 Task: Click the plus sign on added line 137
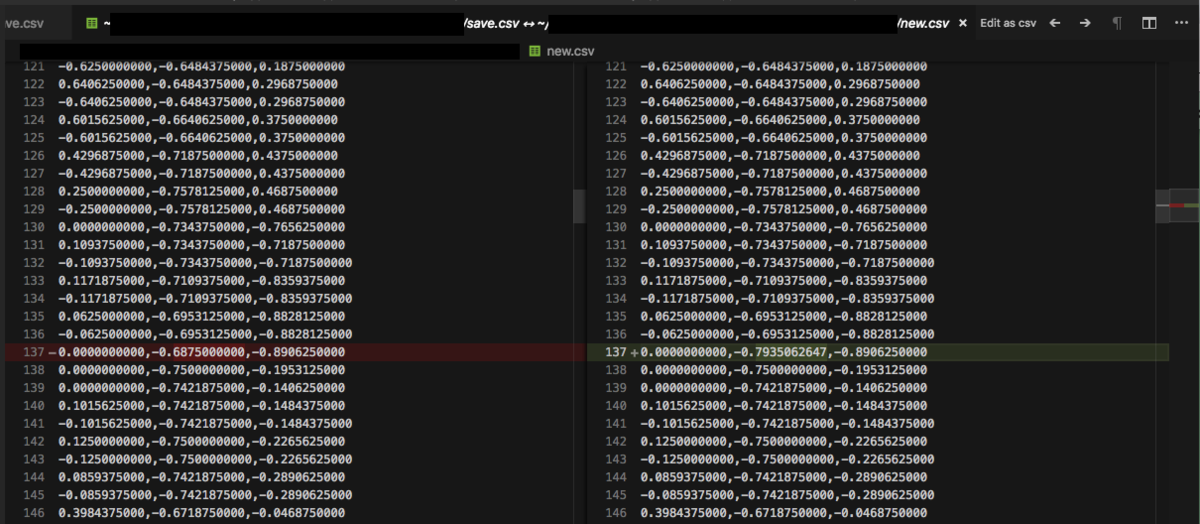click(634, 352)
